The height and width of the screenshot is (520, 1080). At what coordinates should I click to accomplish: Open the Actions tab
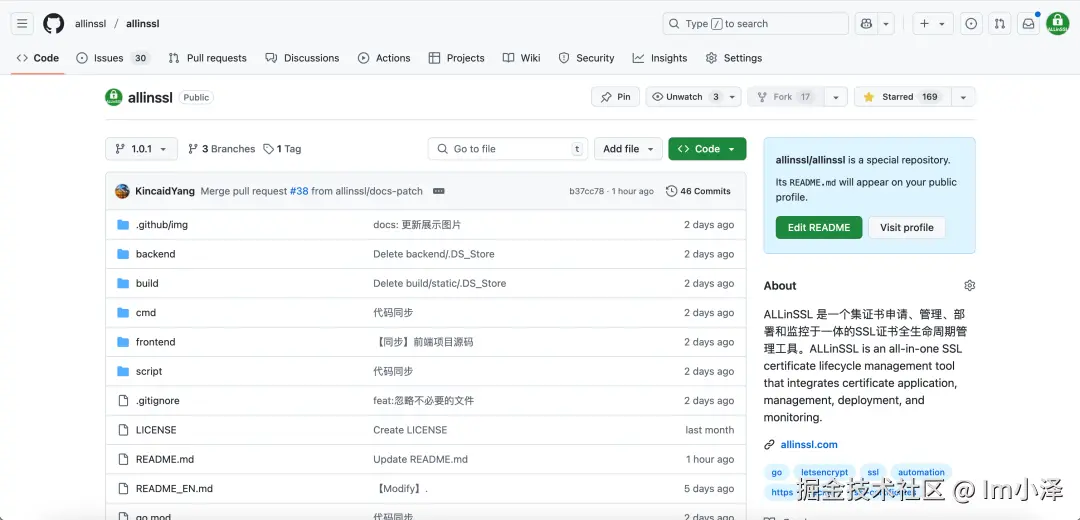[384, 58]
